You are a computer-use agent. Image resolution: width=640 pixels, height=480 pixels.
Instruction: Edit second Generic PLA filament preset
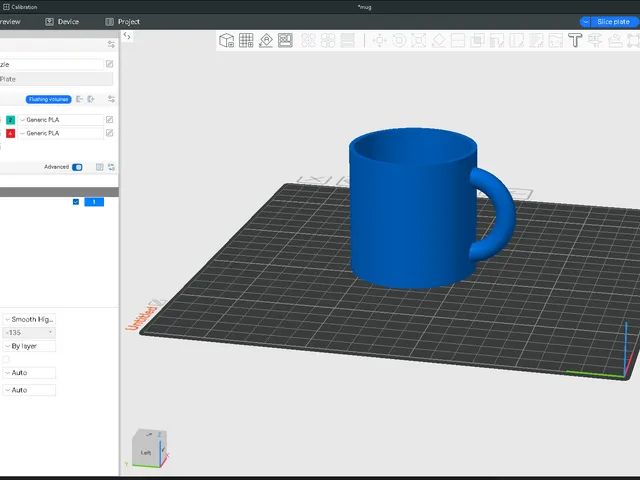(109, 133)
